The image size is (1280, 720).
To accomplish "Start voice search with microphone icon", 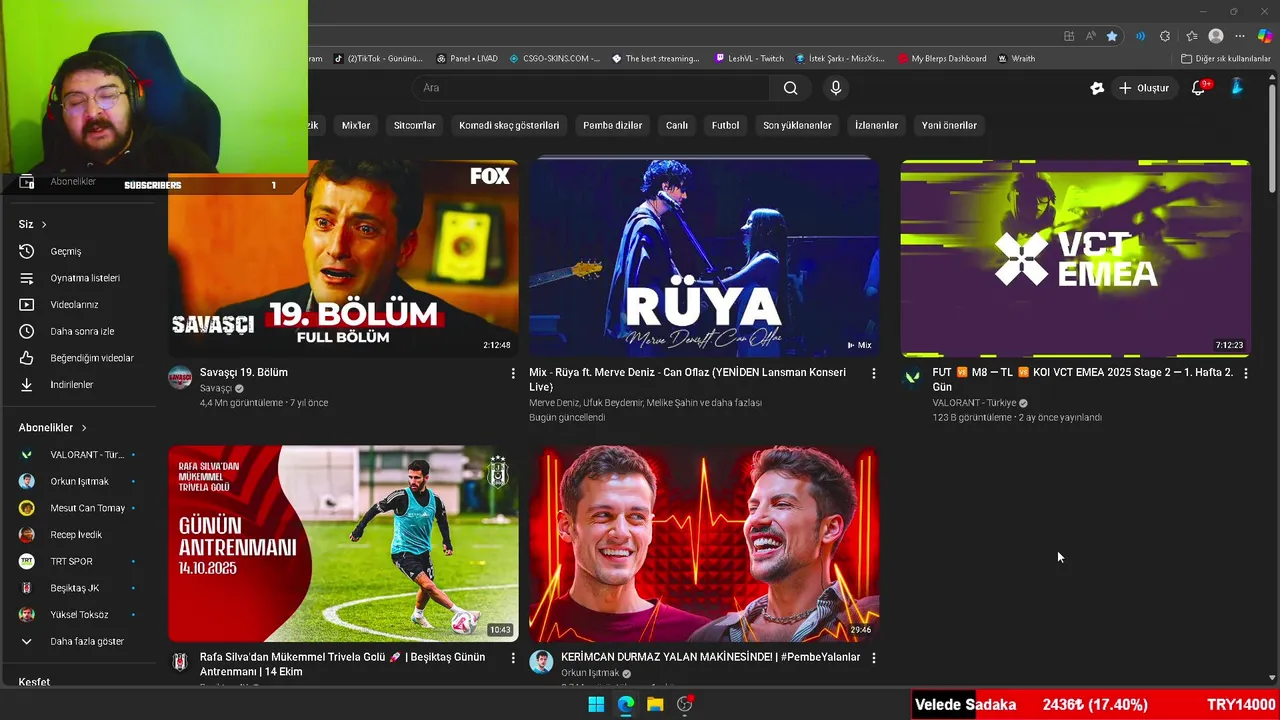I will click(836, 88).
